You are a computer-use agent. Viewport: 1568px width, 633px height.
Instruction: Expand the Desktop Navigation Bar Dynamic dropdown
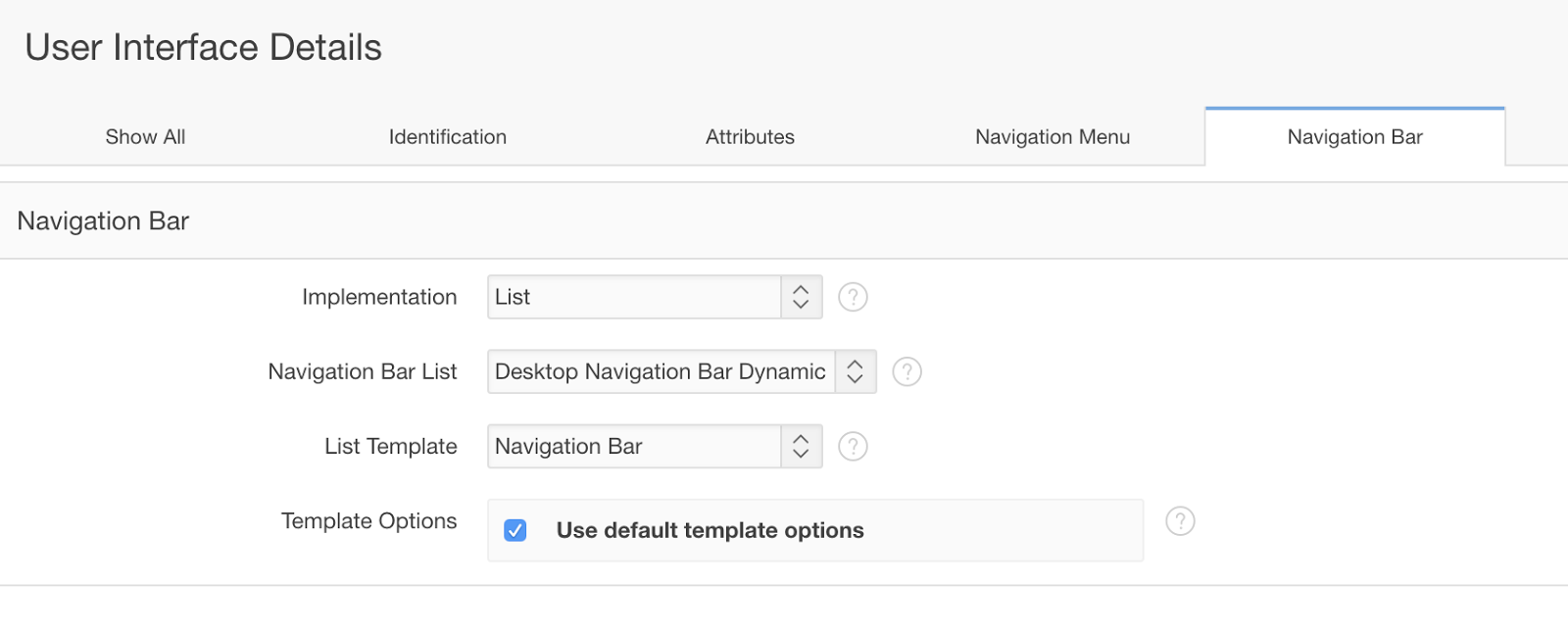tap(681, 371)
